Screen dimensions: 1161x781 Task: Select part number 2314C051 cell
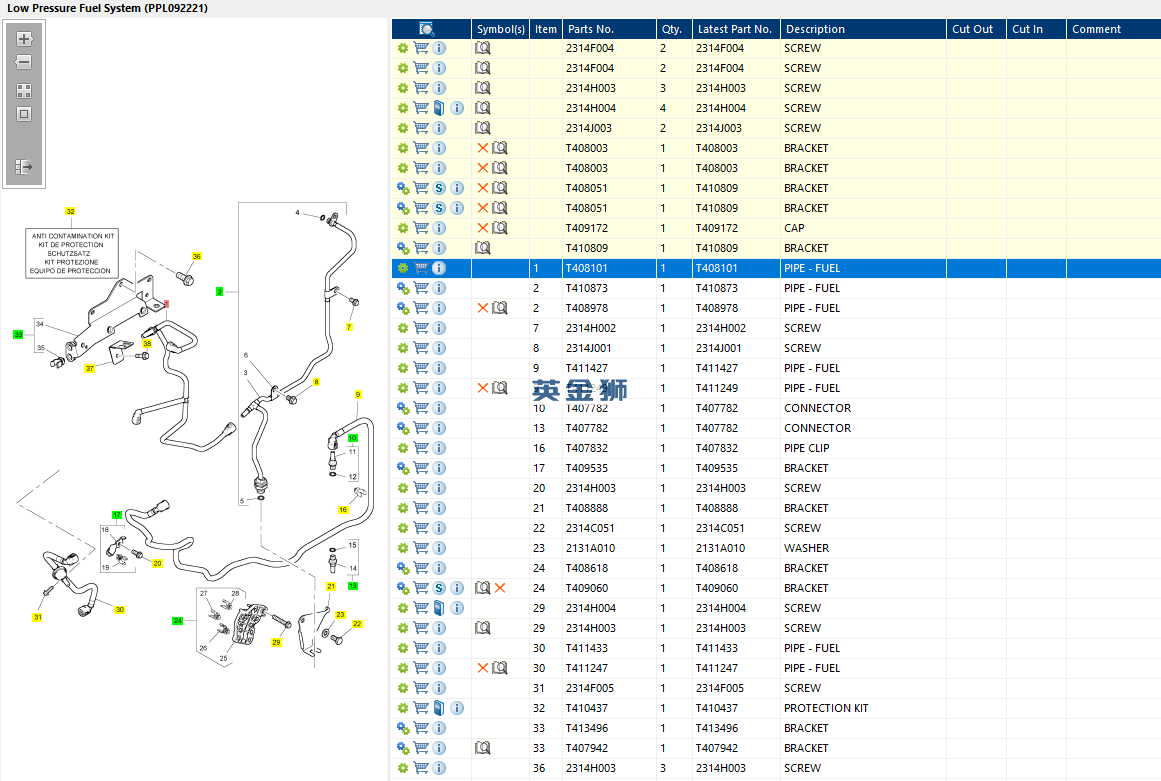pos(609,528)
